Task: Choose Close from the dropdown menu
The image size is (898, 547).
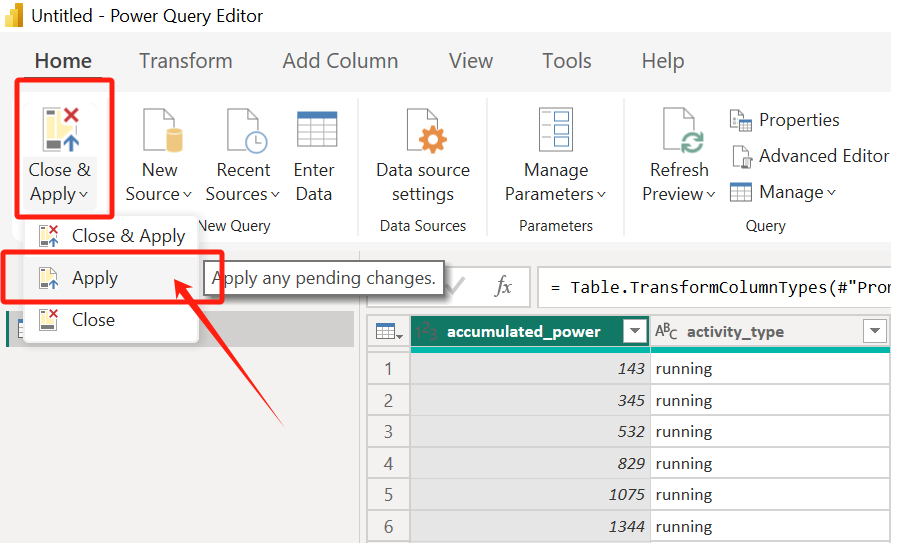Action: (112, 320)
